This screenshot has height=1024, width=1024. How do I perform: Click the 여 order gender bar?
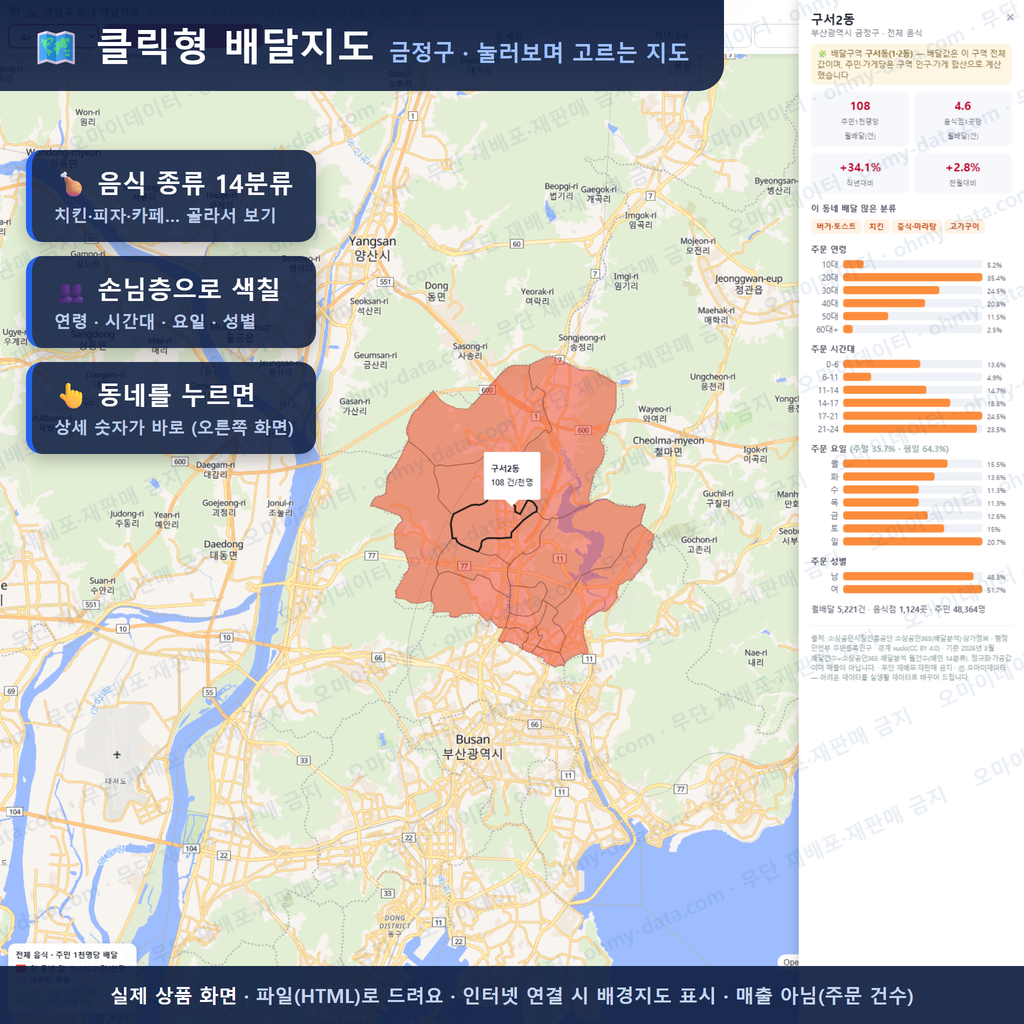coord(912,590)
